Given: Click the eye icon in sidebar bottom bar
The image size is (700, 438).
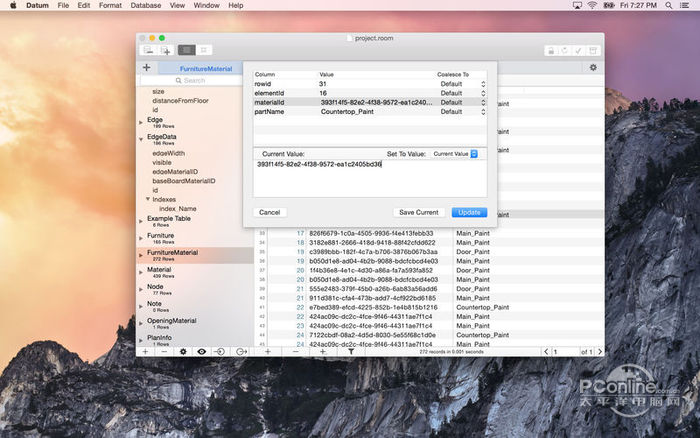Looking at the screenshot, I should (x=201, y=352).
